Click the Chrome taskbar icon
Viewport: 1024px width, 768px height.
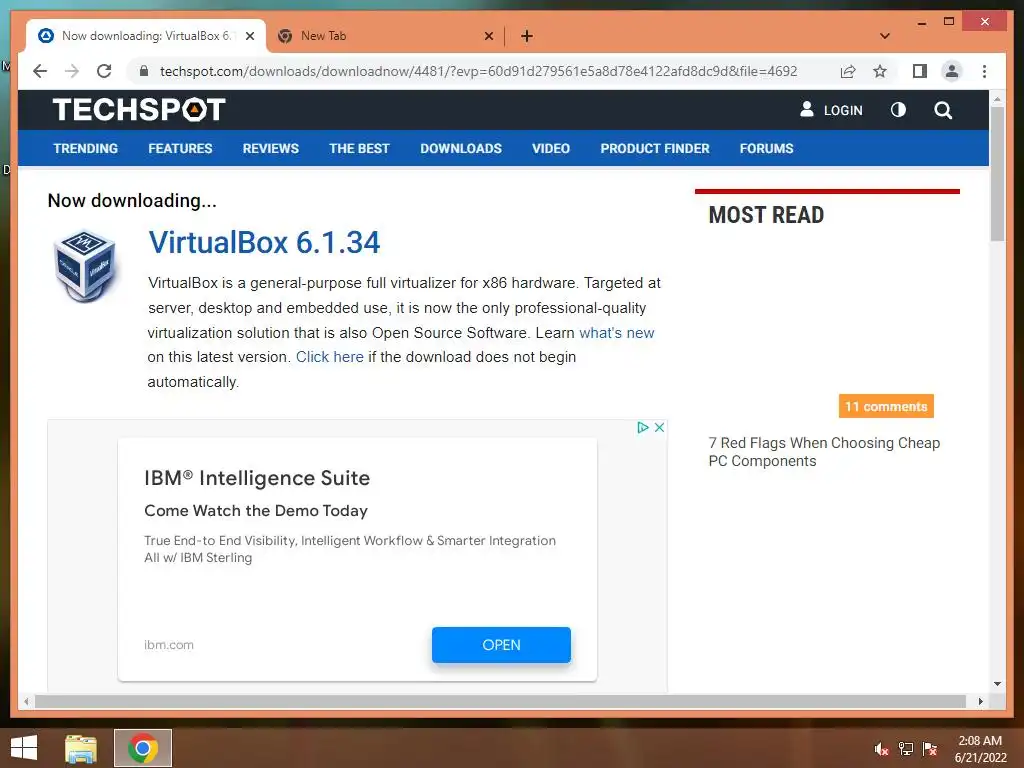pos(143,748)
